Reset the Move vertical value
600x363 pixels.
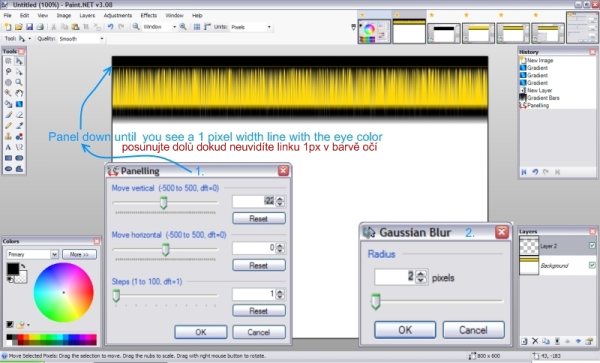259,218
